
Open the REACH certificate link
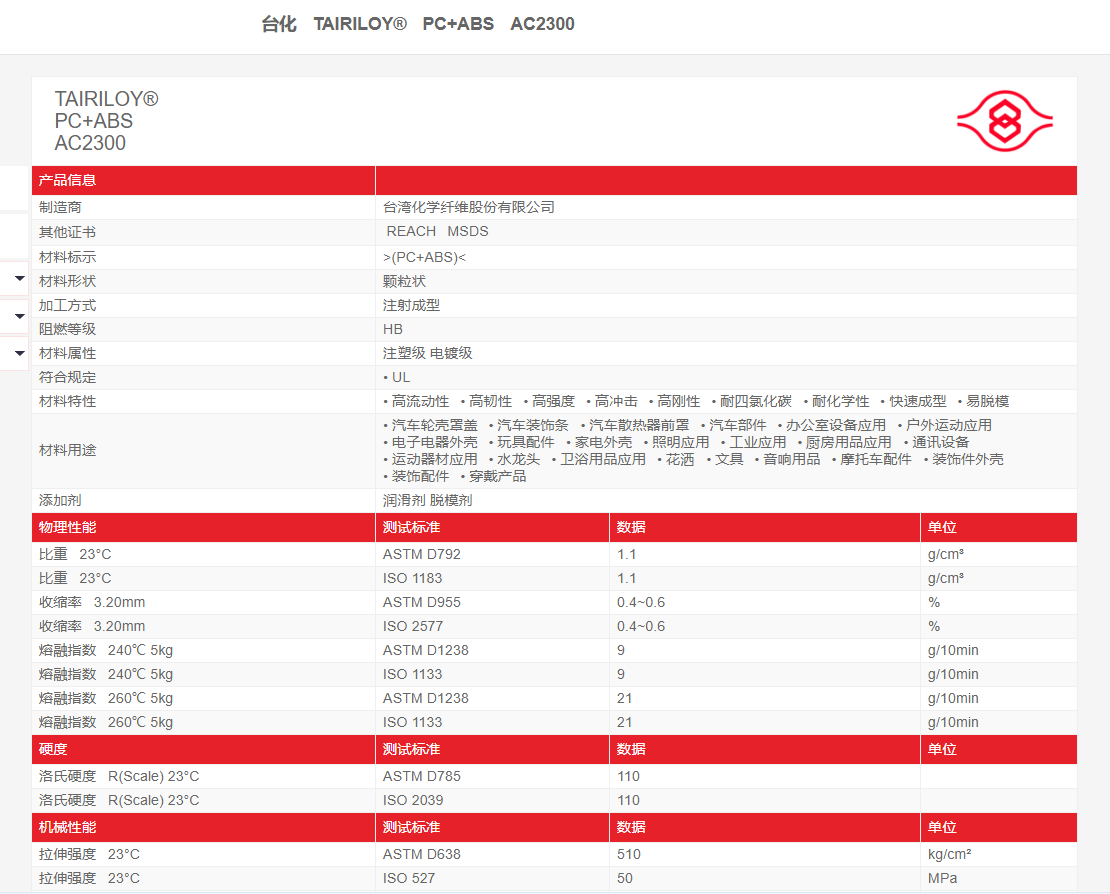click(x=411, y=231)
